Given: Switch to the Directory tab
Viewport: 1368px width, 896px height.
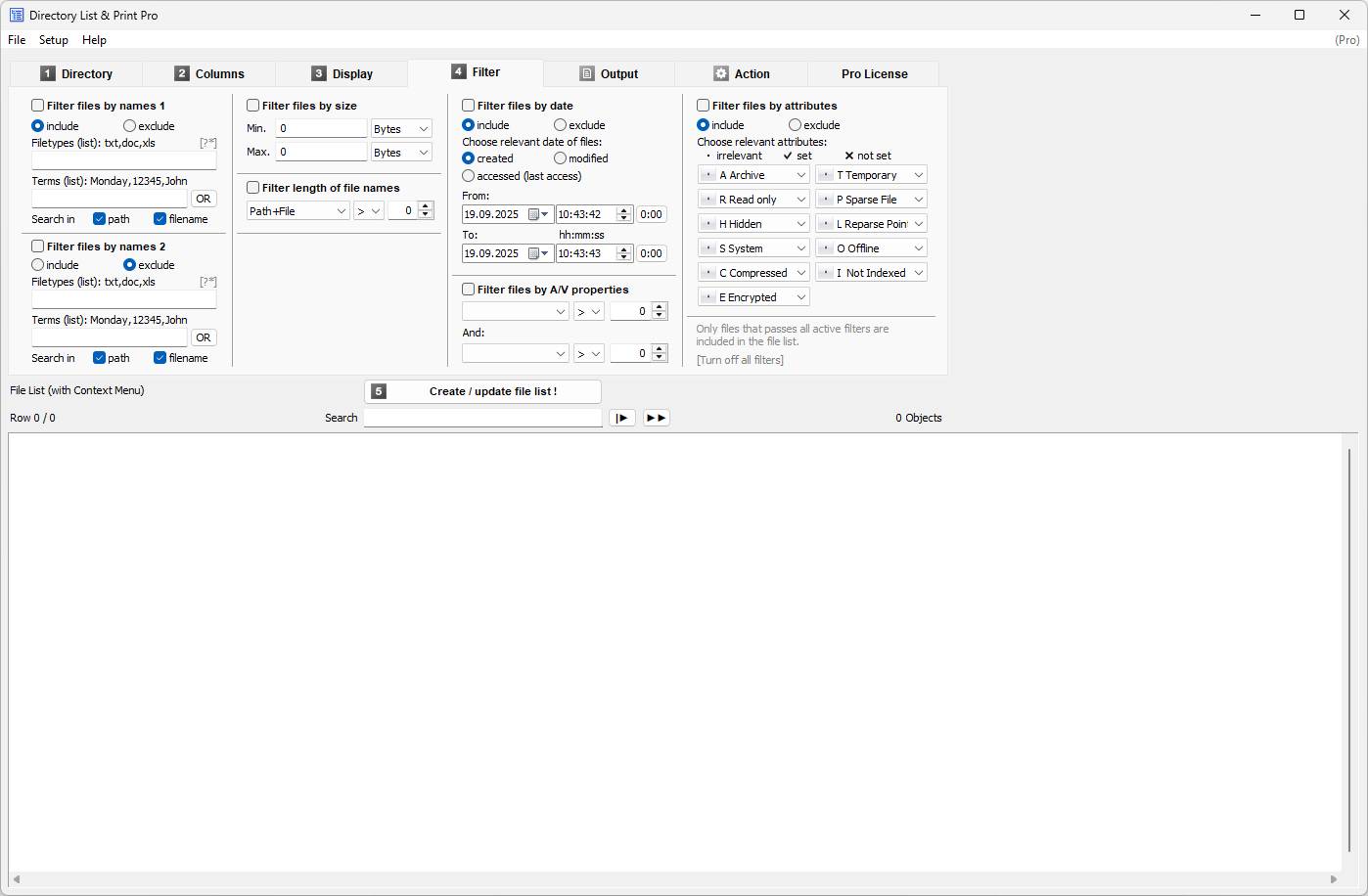Looking at the screenshot, I should pyautogui.click(x=76, y=74).
